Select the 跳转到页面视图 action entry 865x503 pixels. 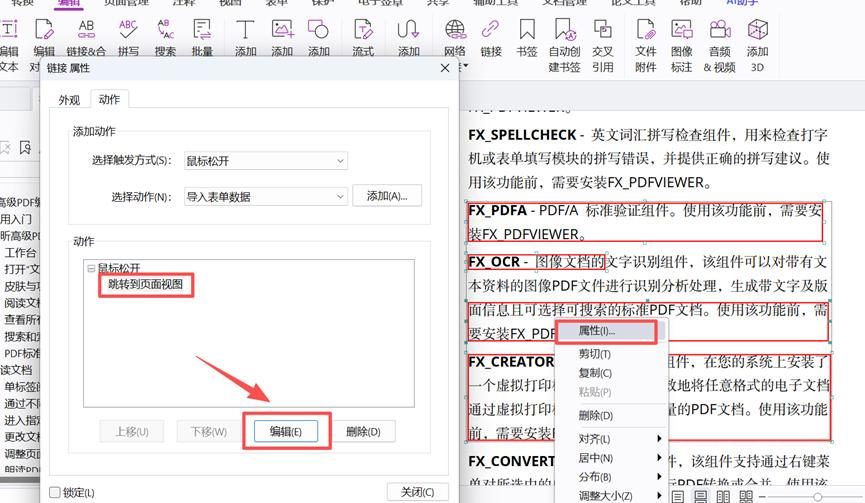click(x=146, y=285)
